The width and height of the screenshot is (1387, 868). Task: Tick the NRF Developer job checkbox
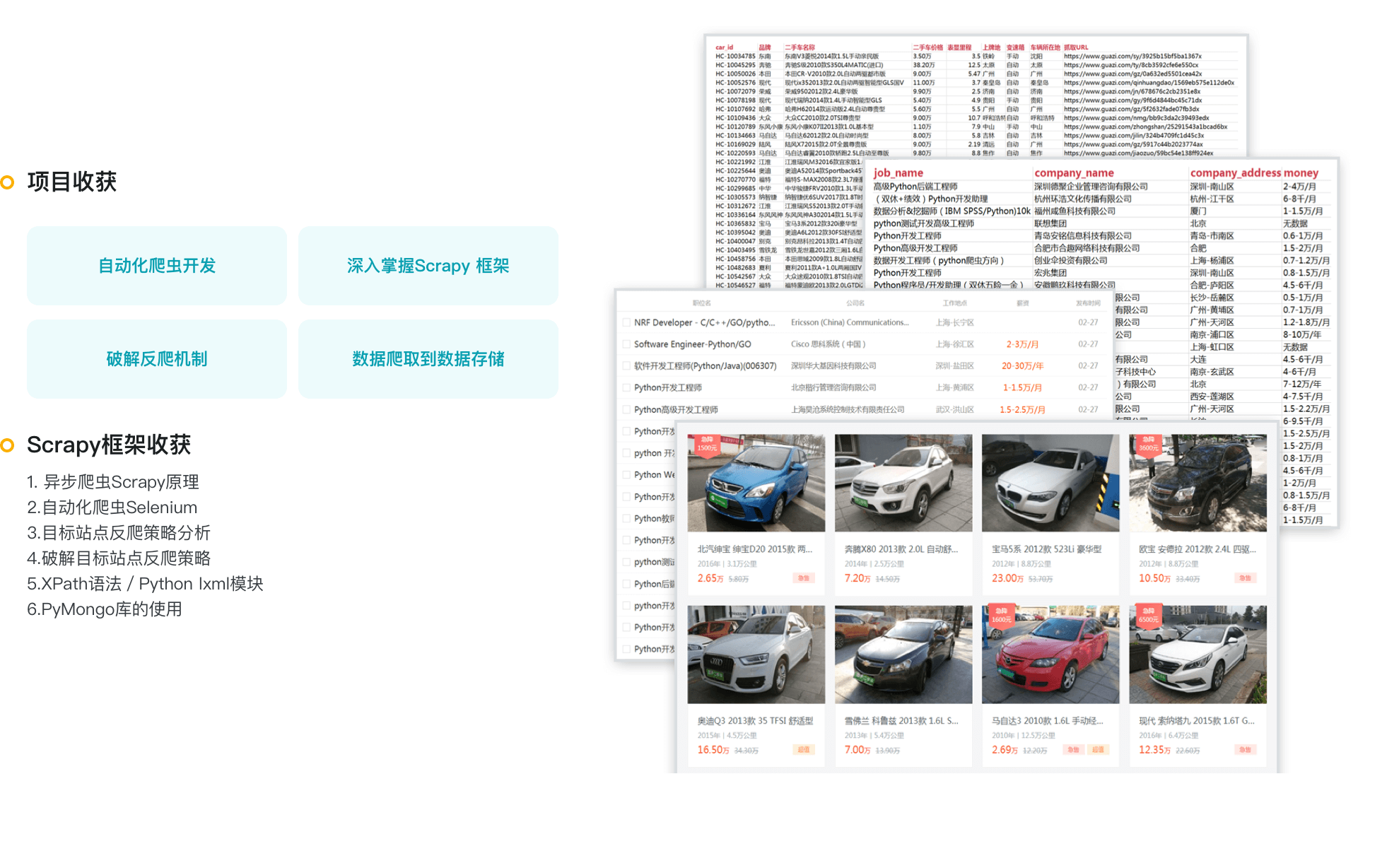[626, 322]
